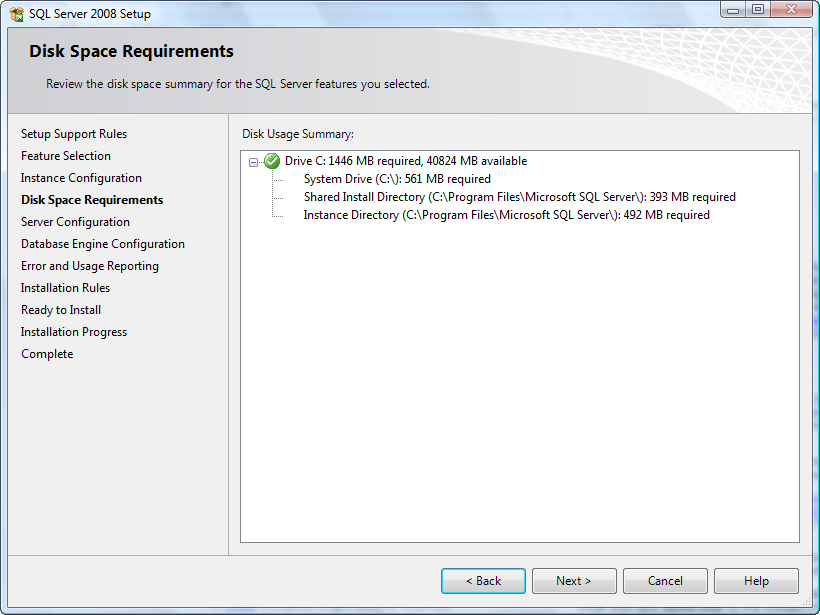Image resolution: width=820 pixels, height=615 pixels.
Task: Click the SQL Server setup title bar icon
Action: pyautogui.click(x=17, y=14)
